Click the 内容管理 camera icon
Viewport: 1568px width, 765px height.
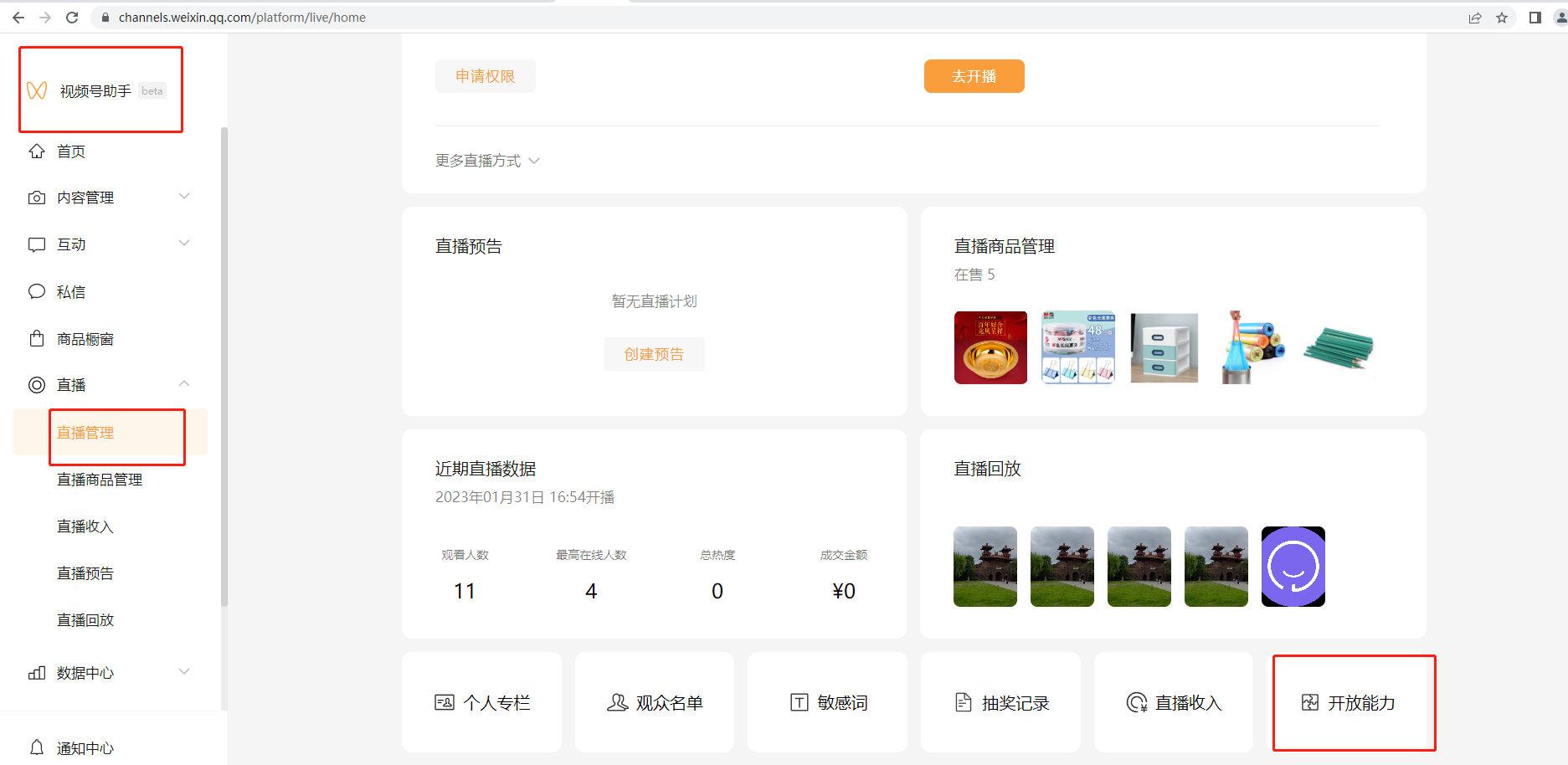point(37,198)
